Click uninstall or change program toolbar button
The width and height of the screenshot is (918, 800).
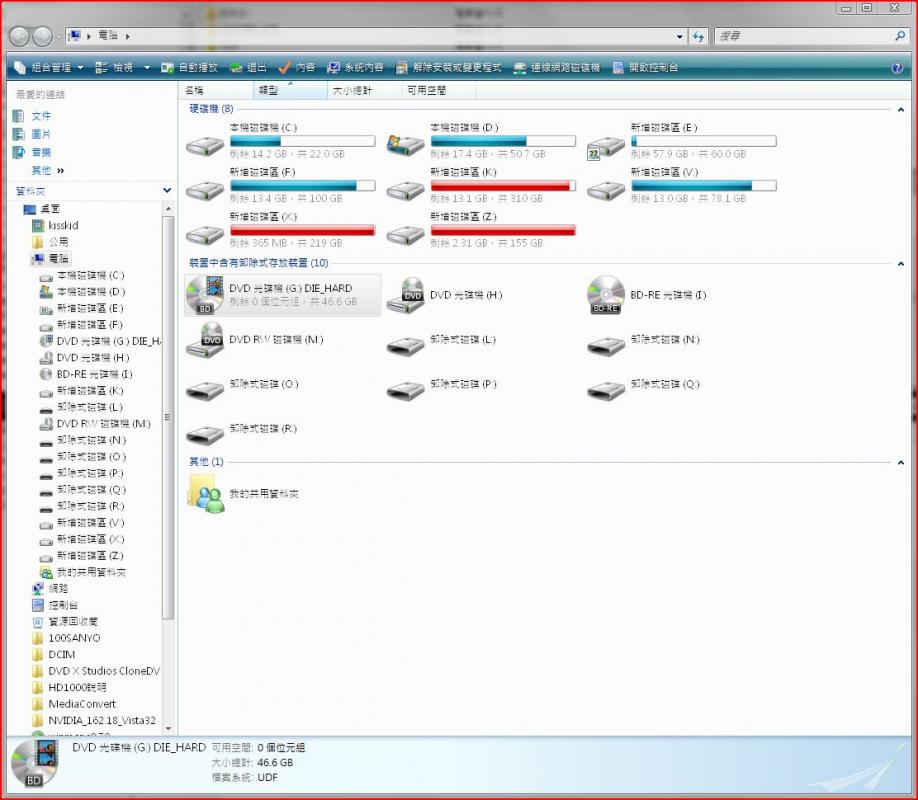pos(449,68)
